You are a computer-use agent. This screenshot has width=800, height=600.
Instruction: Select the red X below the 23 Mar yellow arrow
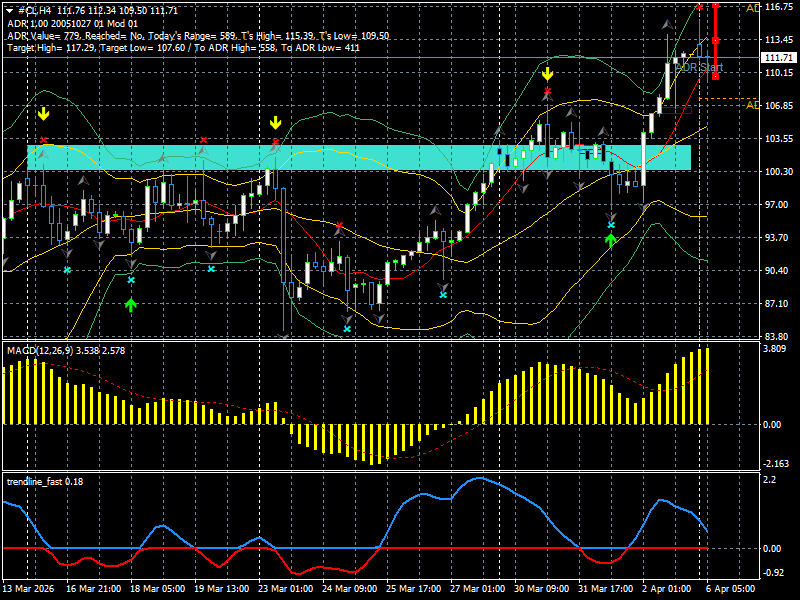click(276, 142)
